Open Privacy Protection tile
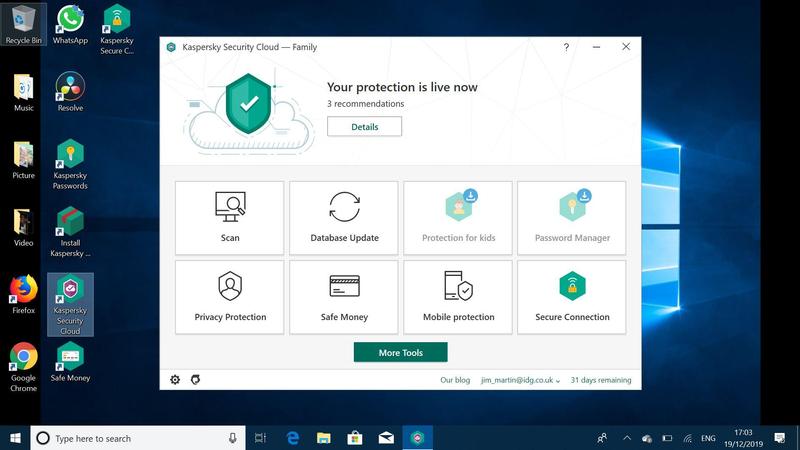The height and width of the screenshot is (450, 800). click(x=230, y=297)
